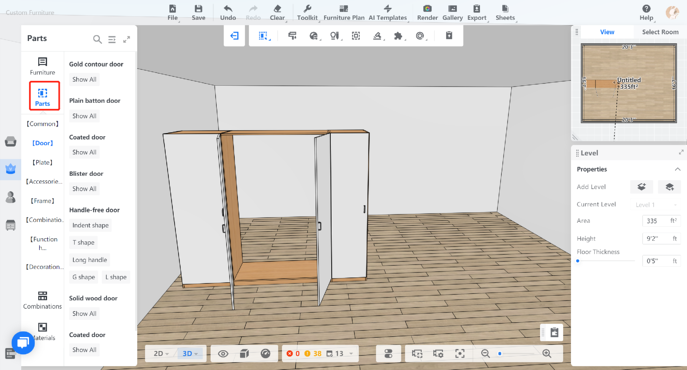The image size is (687, 370).
Task: Open the Toolkit menu
Action: point(307,13)
